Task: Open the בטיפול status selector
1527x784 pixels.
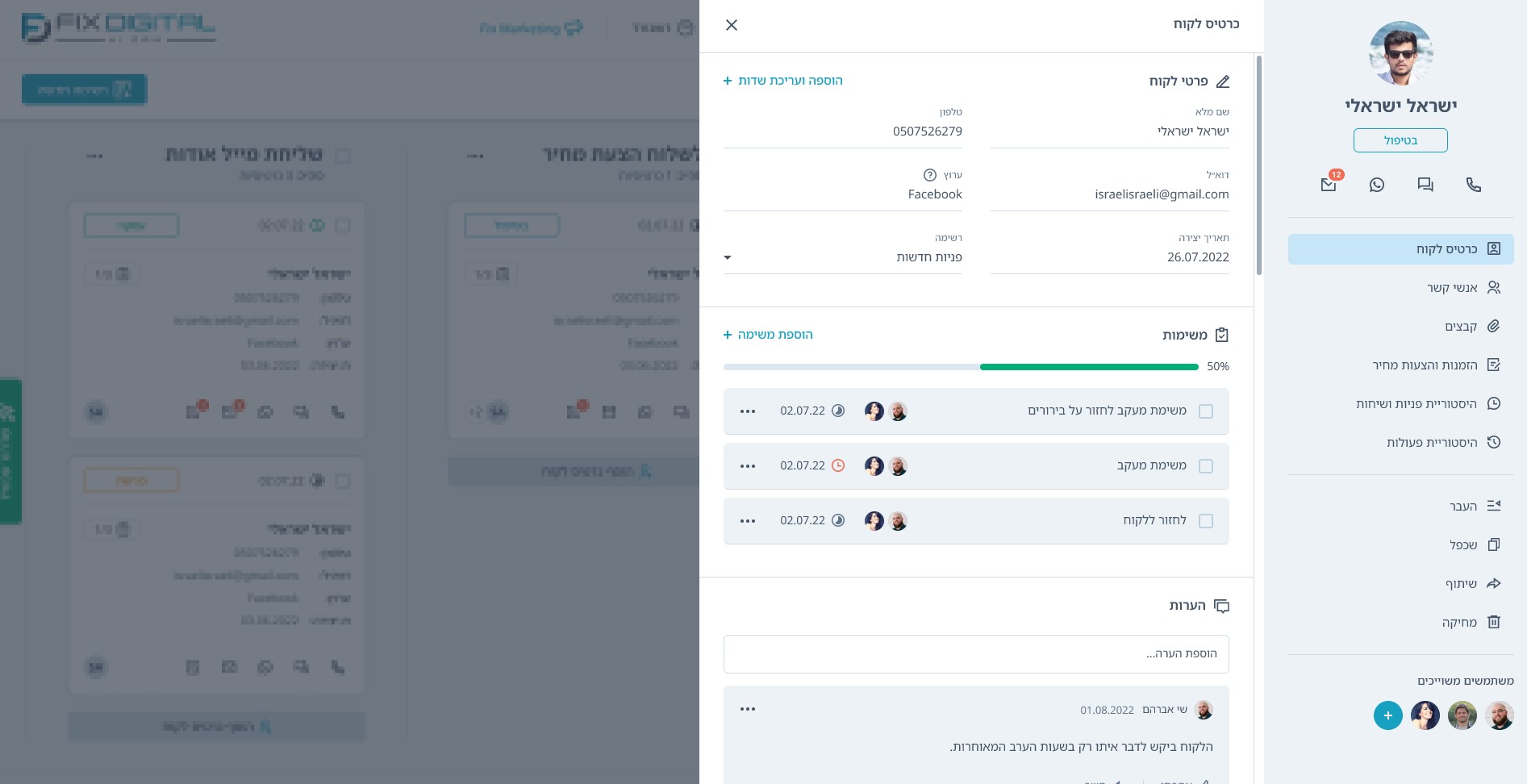Action: pos(1400,140)
